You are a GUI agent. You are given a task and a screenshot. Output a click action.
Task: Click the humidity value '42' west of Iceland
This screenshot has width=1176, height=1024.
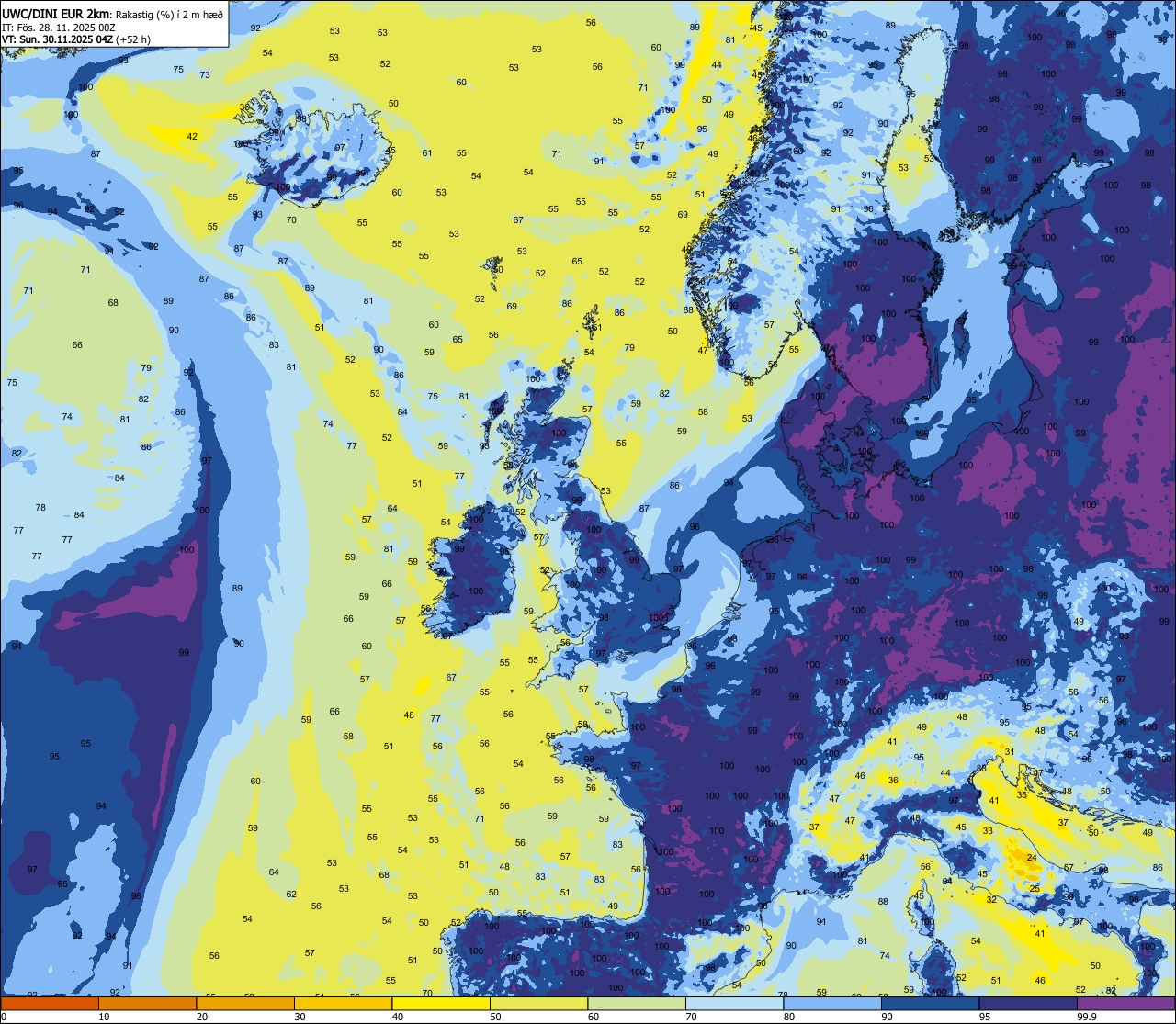pos(192,136)
